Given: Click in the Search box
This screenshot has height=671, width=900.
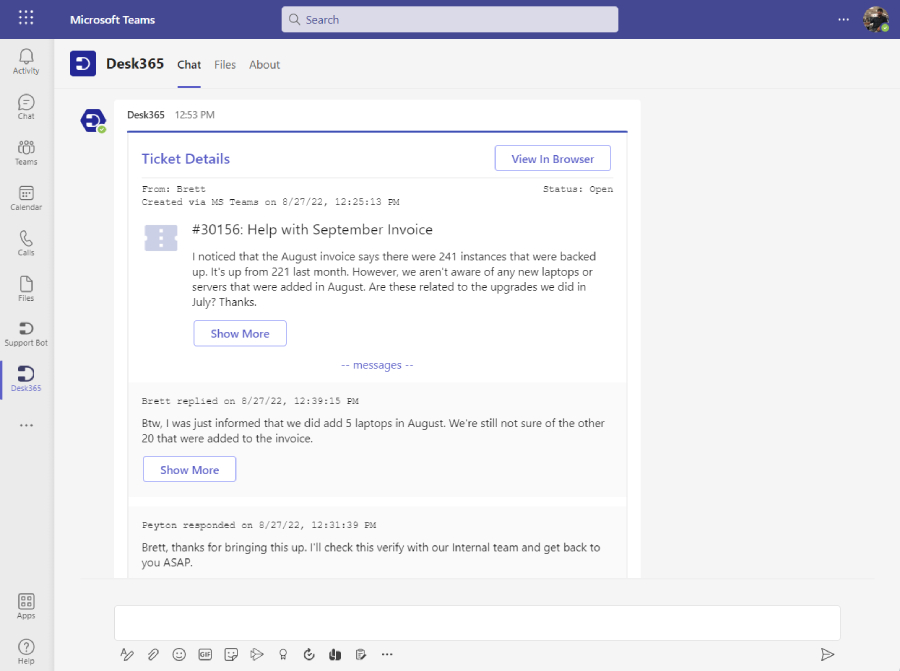Looking at the screenshot, I should (x=450, y=20).
